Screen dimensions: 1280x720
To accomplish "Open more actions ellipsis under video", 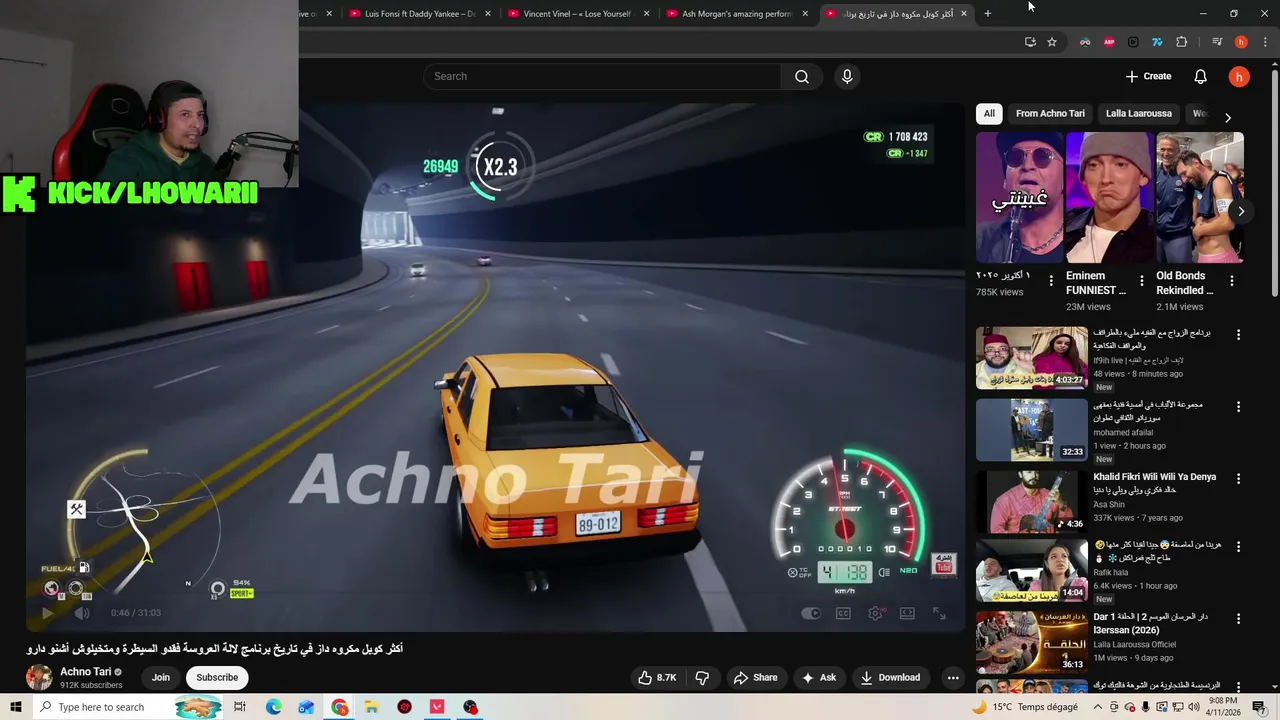I will 953,677.
